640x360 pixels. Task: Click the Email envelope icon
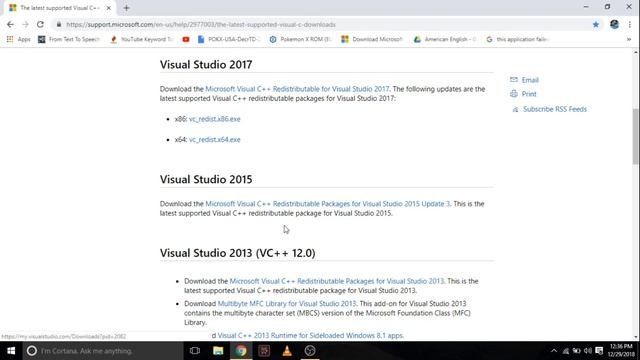coord(514,80)
